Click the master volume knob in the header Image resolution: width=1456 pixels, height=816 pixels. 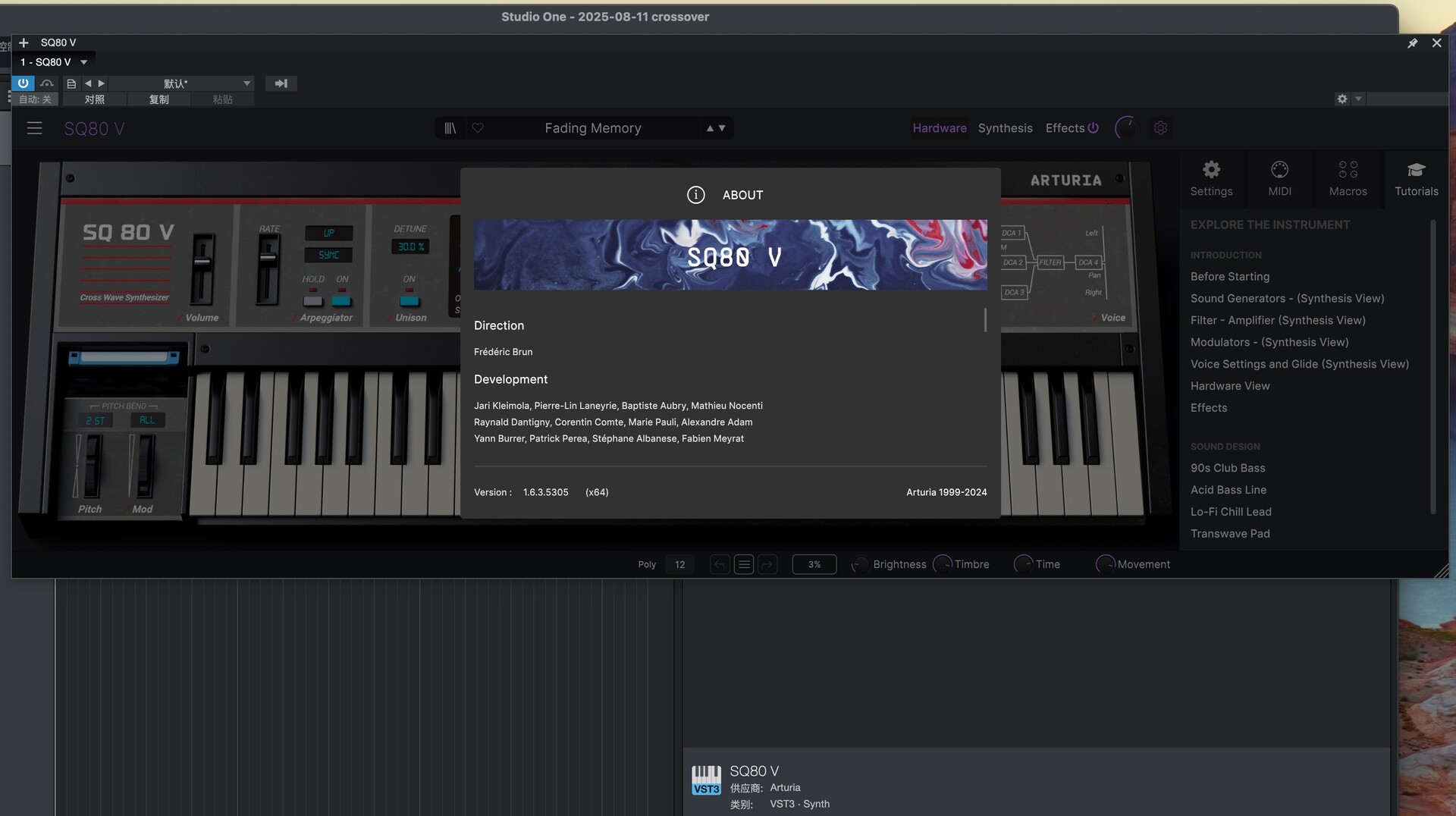(x=1125, y=128)
